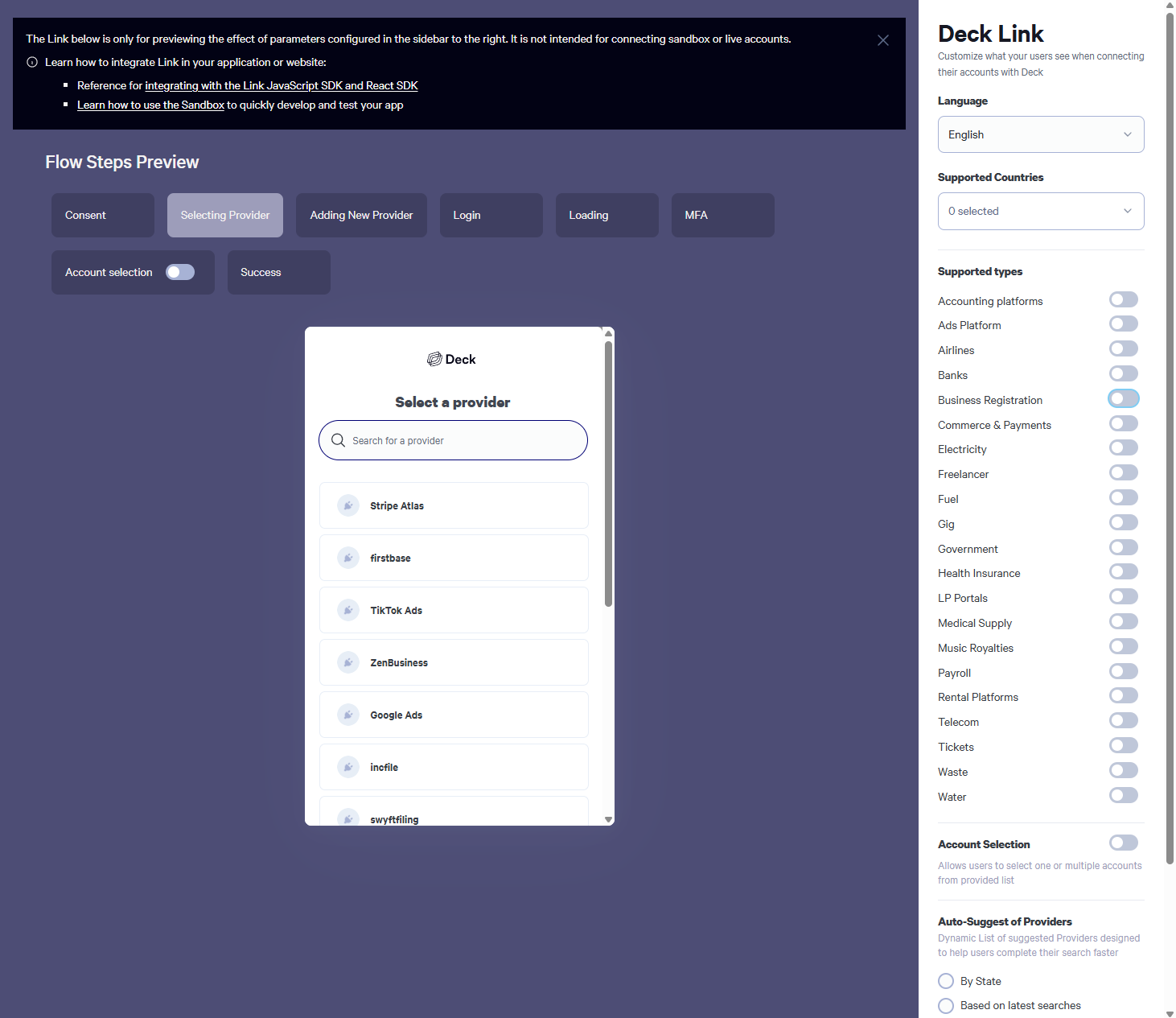Open Learn how to use the Sandbox link
The image size is (1176, 1018).
click(x=150, y=105)
